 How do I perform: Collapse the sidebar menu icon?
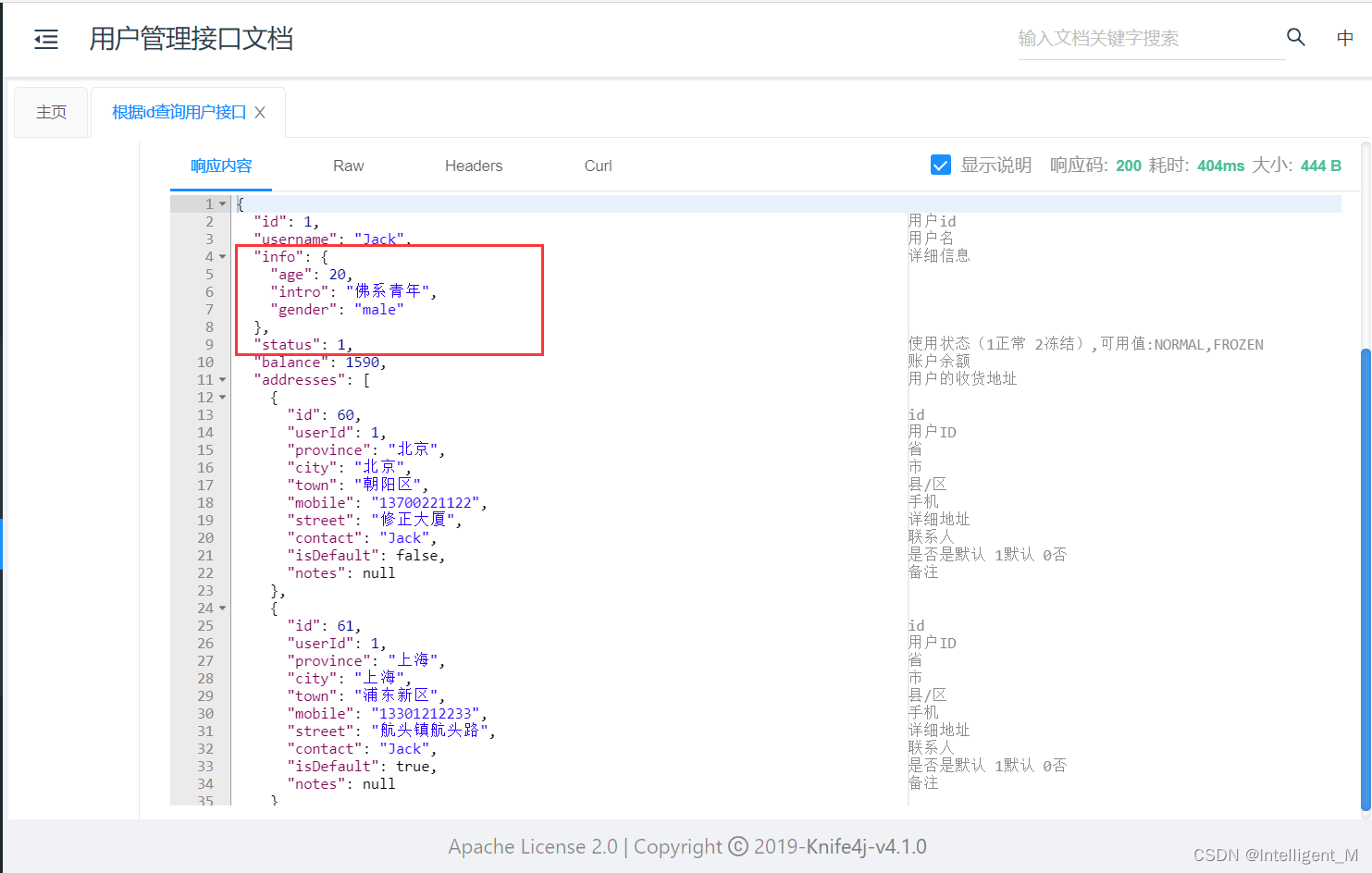[x=46, y=39]
